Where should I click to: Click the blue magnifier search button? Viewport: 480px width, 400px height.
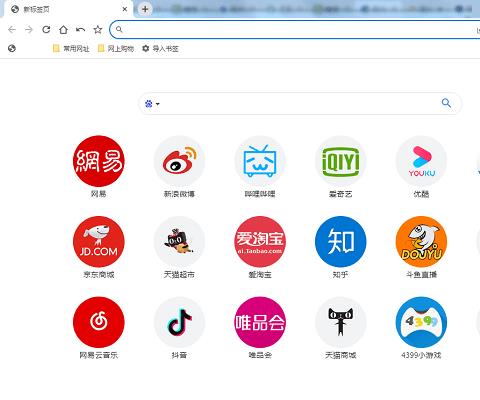coord(446,103)
